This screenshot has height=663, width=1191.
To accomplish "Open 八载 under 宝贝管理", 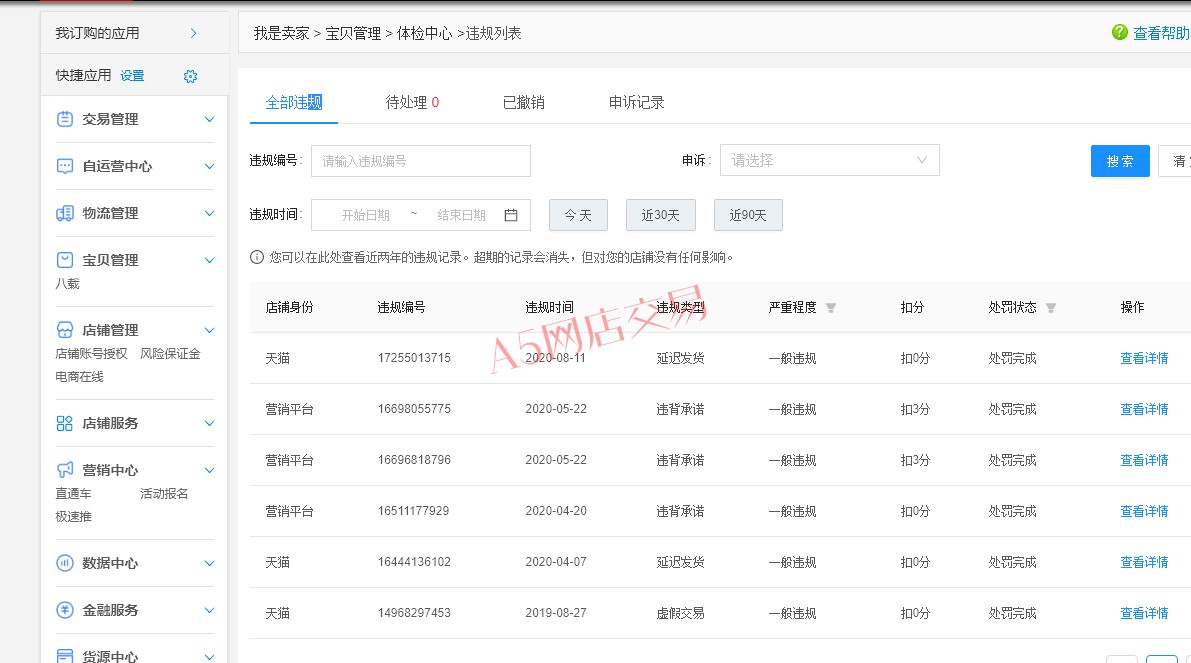I will 67,283.
